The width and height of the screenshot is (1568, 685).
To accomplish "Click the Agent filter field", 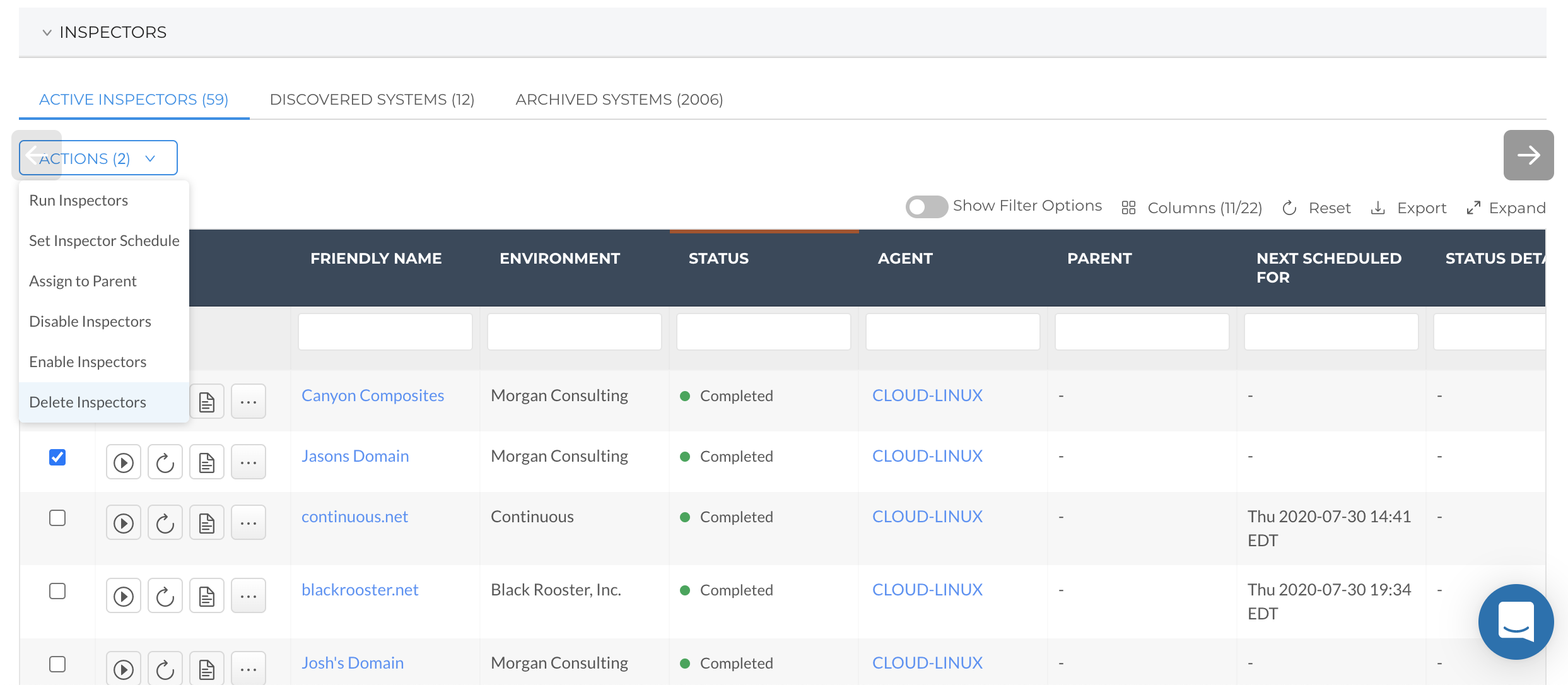I will pos(953,332).
